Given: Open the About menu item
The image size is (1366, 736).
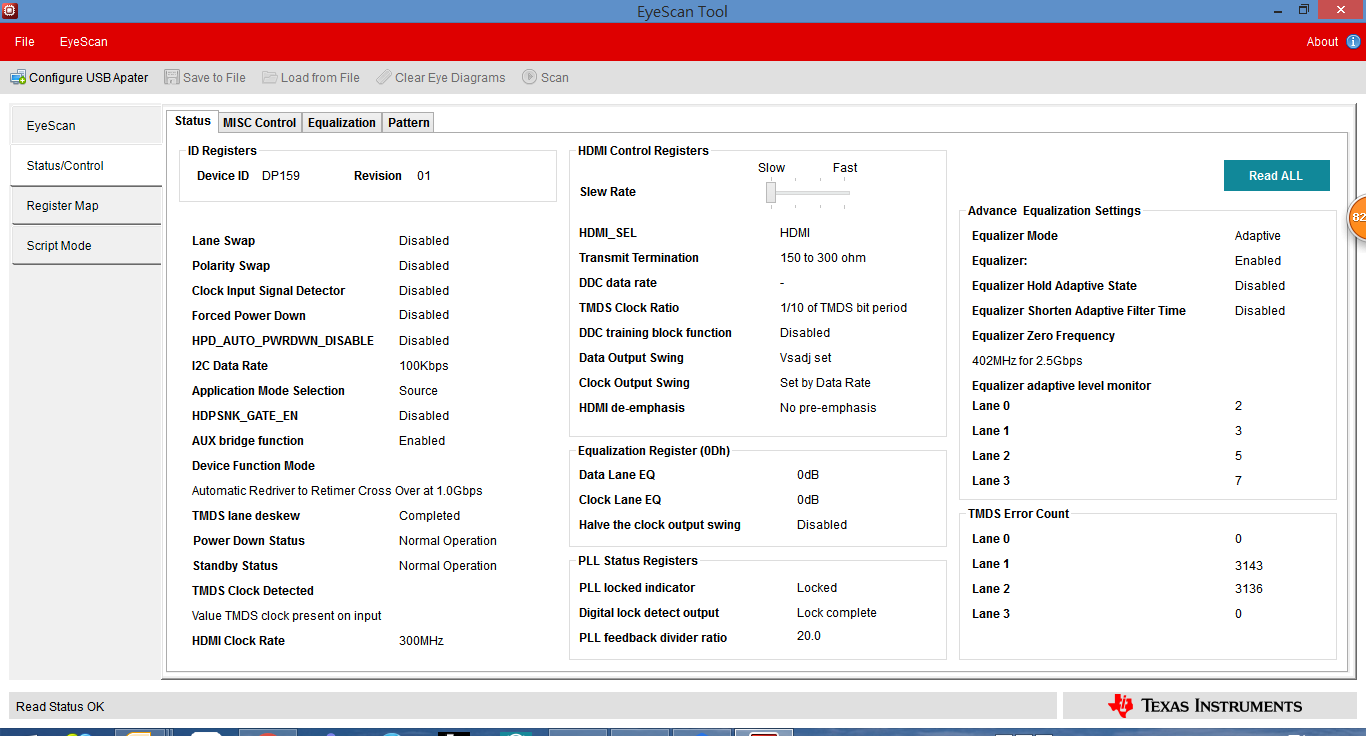Looking at the screenshot, I should click(x=1322, y=42).
